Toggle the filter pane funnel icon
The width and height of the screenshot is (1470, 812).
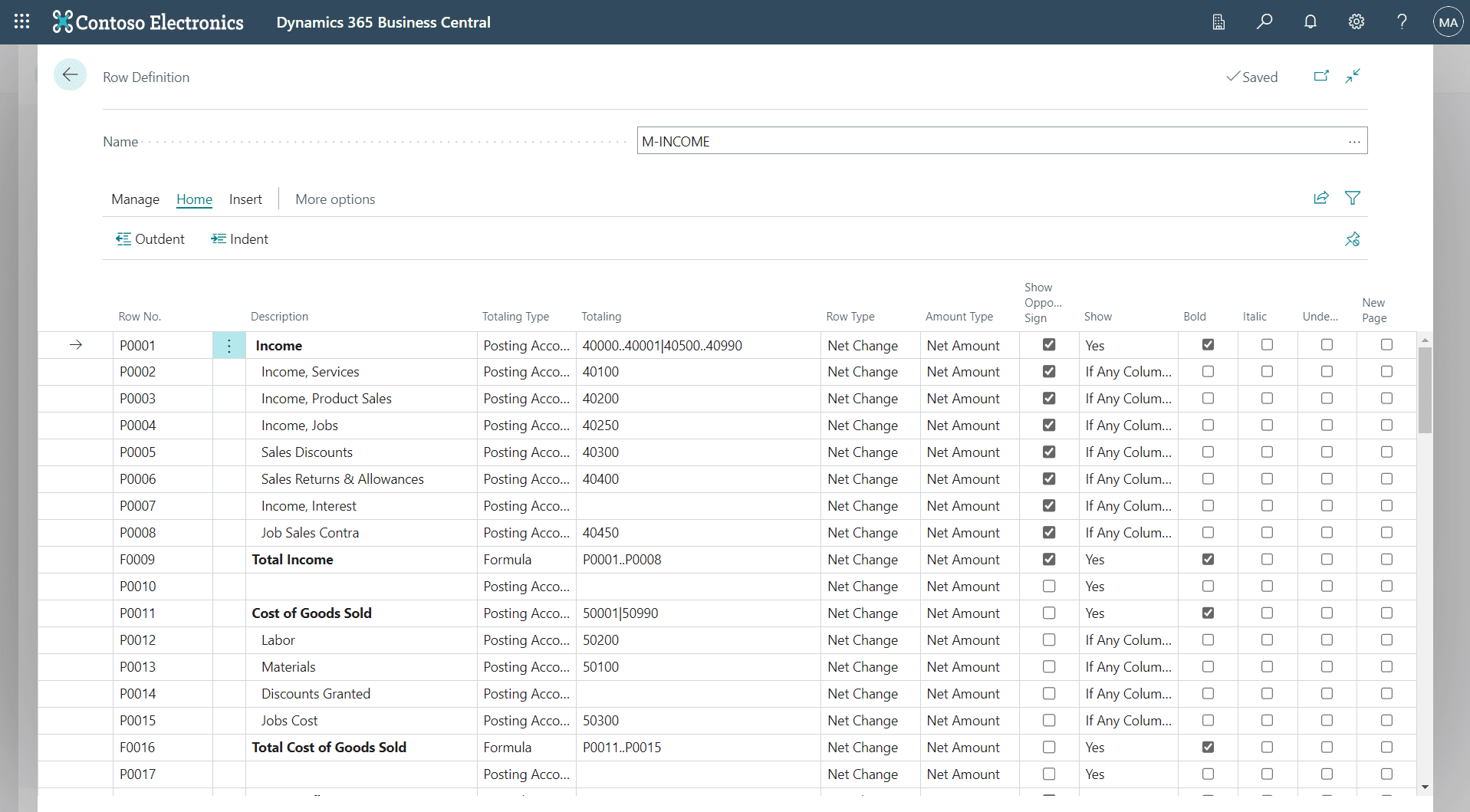(x=1353, y=198)
